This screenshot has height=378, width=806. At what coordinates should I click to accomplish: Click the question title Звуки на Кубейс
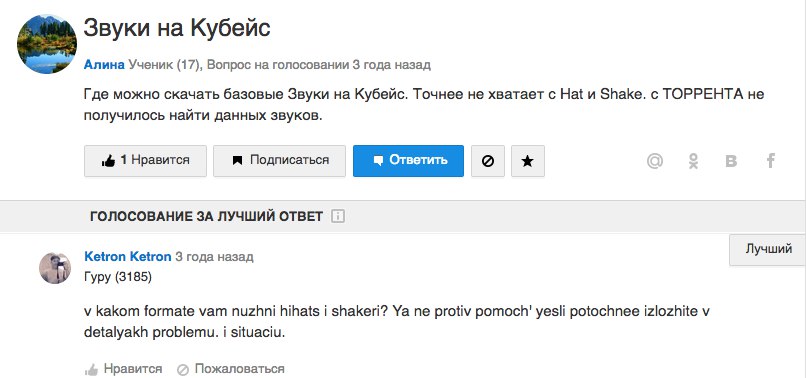tap(177, 28)
